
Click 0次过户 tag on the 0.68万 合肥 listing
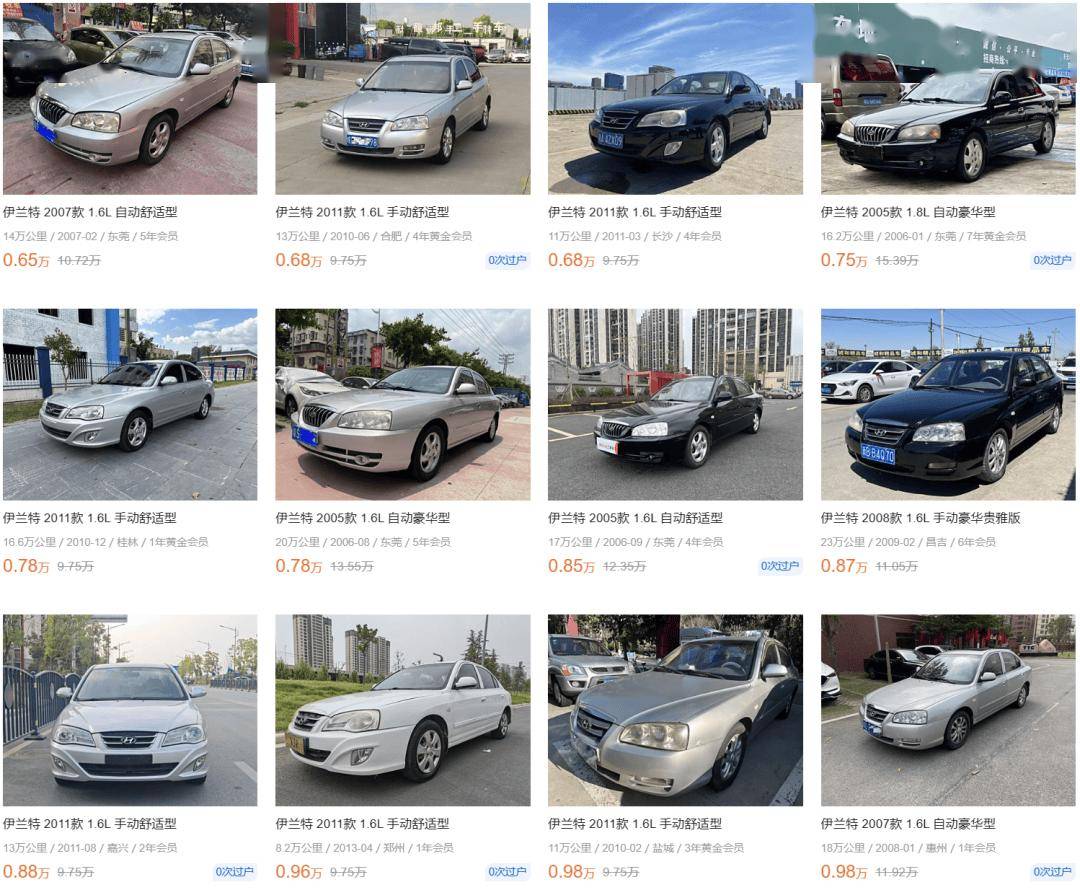tap(507, 260)
